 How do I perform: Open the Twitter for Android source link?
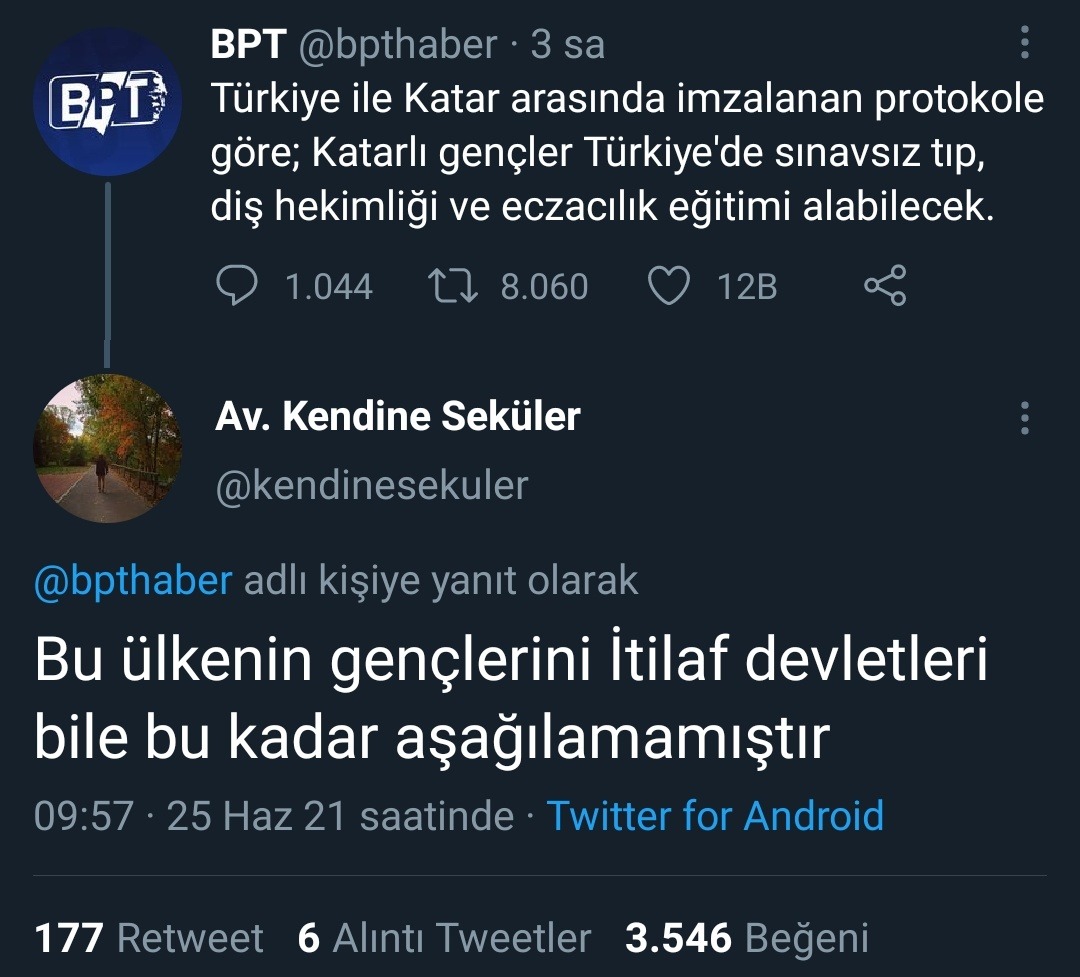pyautogui.click(x=715, y=816)
